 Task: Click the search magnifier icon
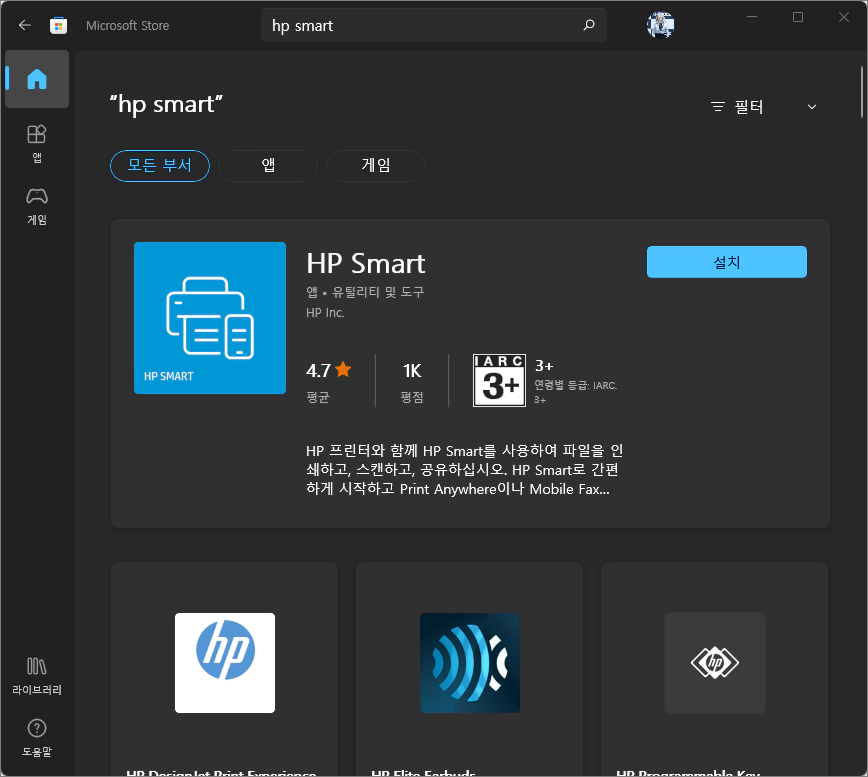tap(589, 25)
